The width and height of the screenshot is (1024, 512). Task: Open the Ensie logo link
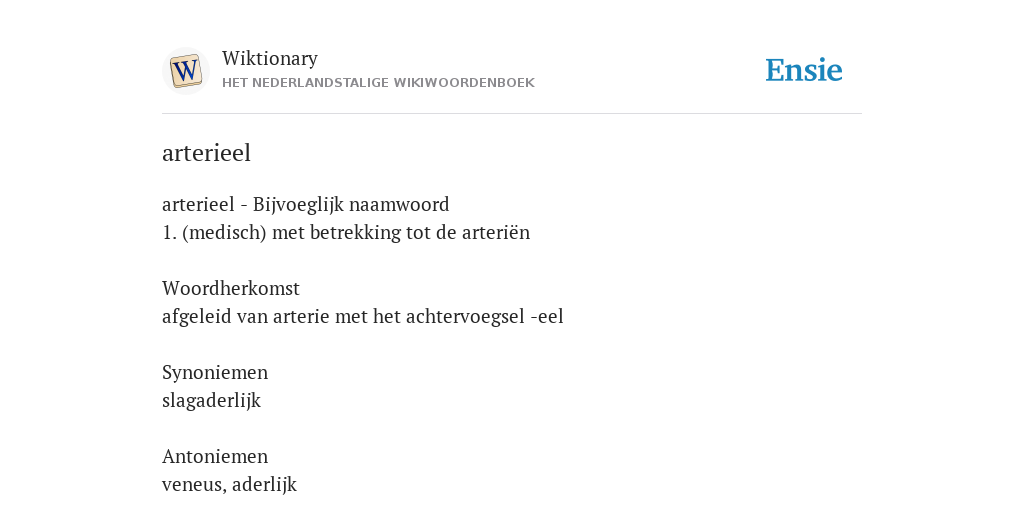pos(804,70)
